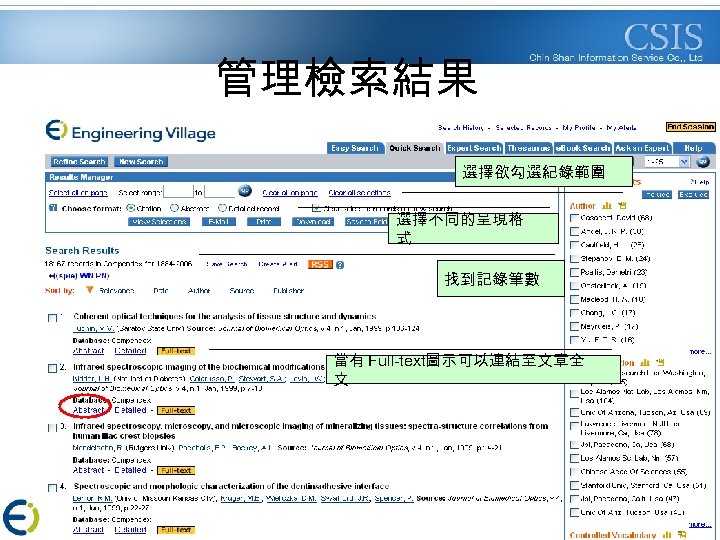This screenshot has width=720, height=540.
Task: Select the Citation format radio button
Action: pyautogui.click(x=130, y=208)
